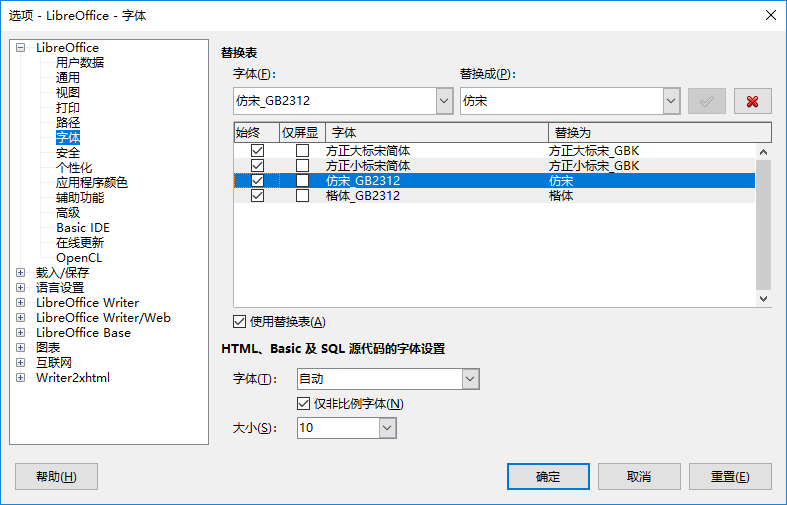Select 高级 in the options tree
This screenshot has width=787, height=505.
(68, 212)
